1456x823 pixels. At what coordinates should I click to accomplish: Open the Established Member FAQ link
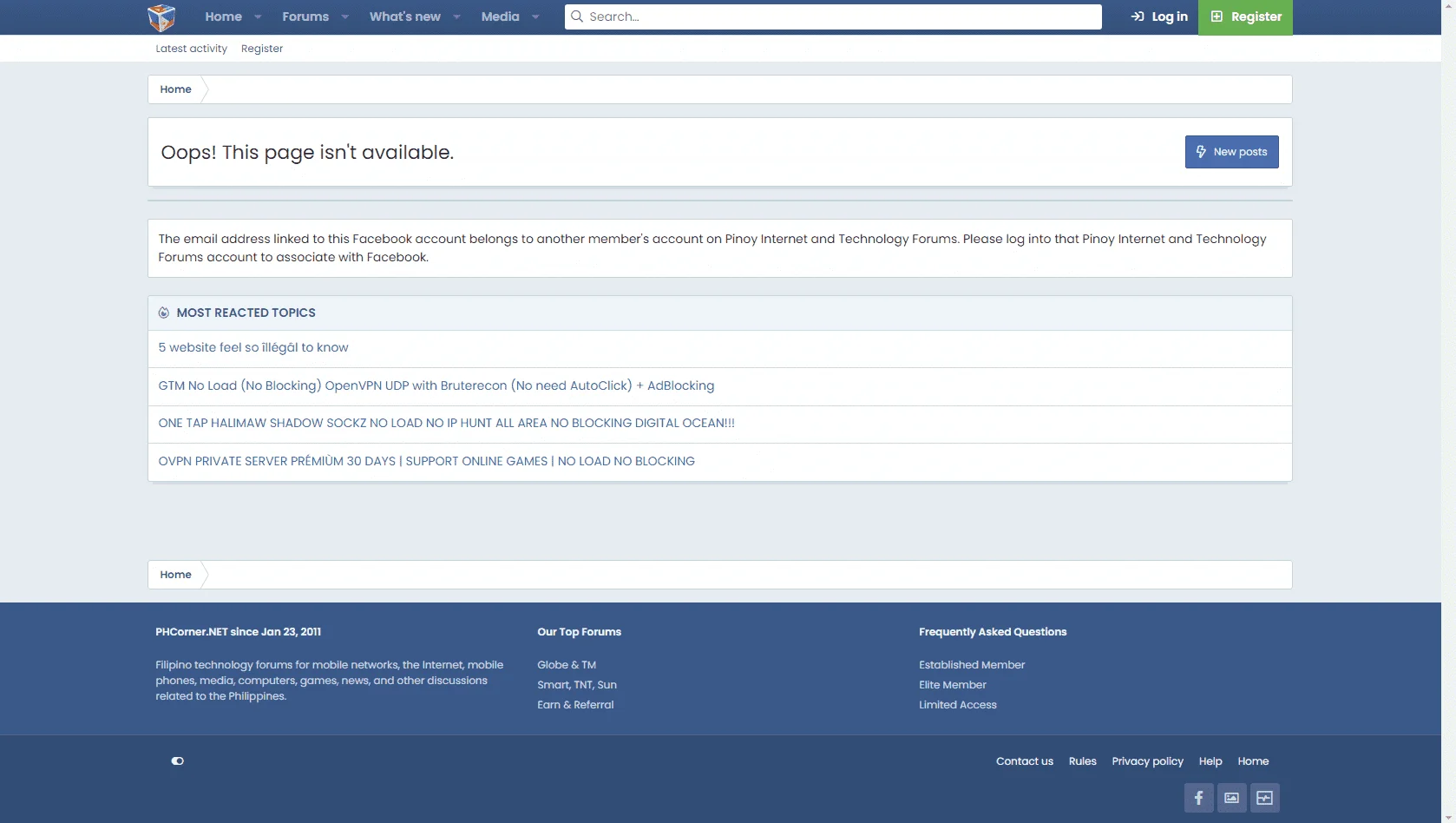tap(972, 665)
